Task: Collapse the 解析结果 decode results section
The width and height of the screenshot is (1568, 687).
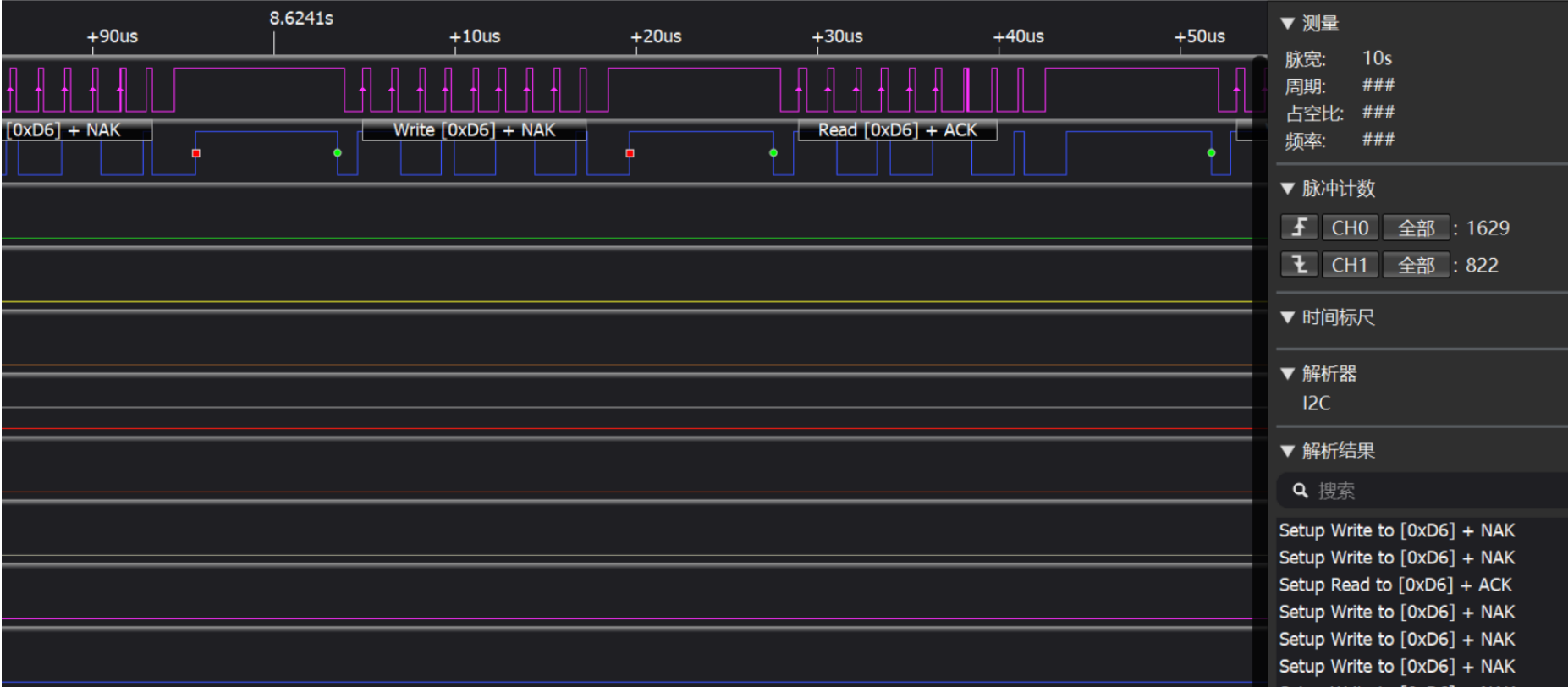Action: (1288, 451)
